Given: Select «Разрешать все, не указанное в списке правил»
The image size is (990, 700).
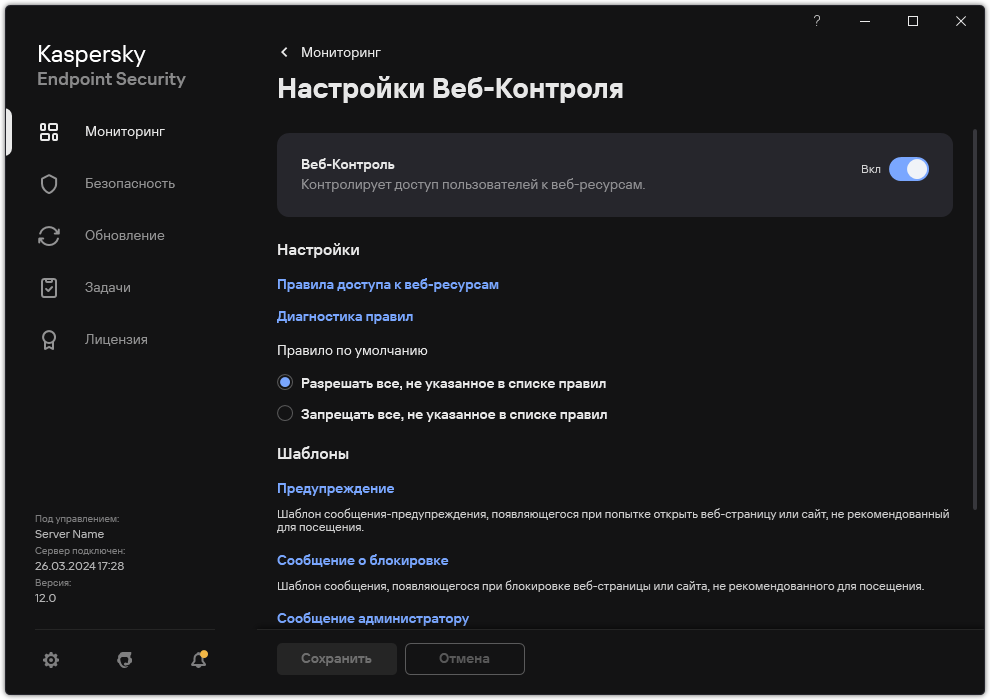Looking at the screenshot, I should click(285, 384).
